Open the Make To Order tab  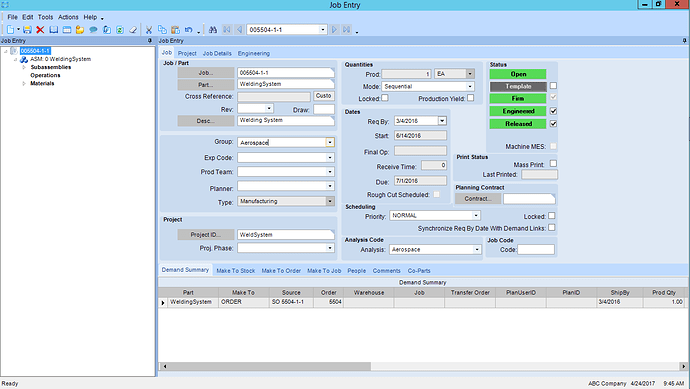coord(281,271)
